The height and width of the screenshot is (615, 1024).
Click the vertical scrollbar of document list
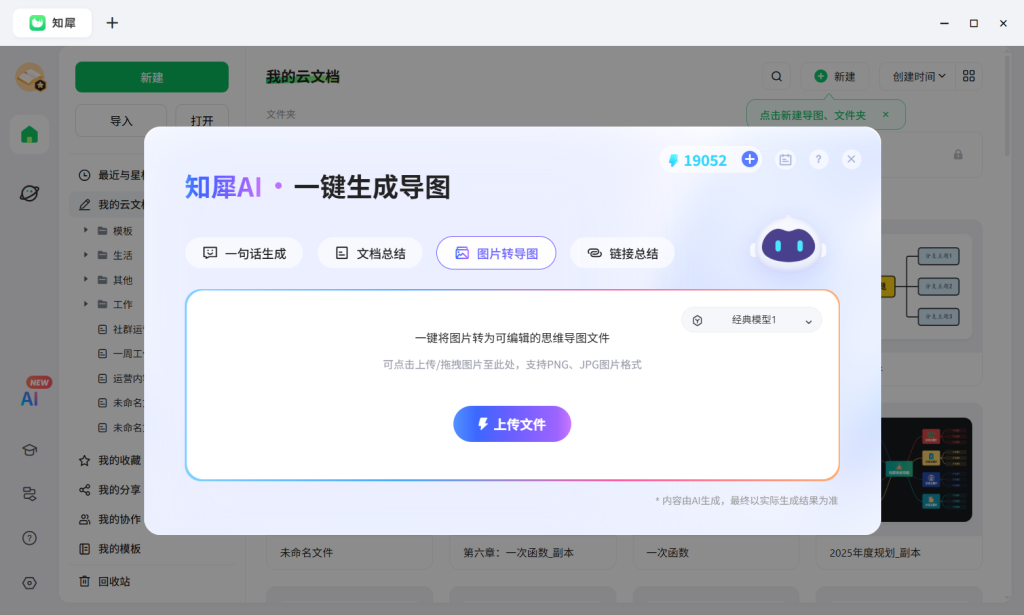(1008, 104)
